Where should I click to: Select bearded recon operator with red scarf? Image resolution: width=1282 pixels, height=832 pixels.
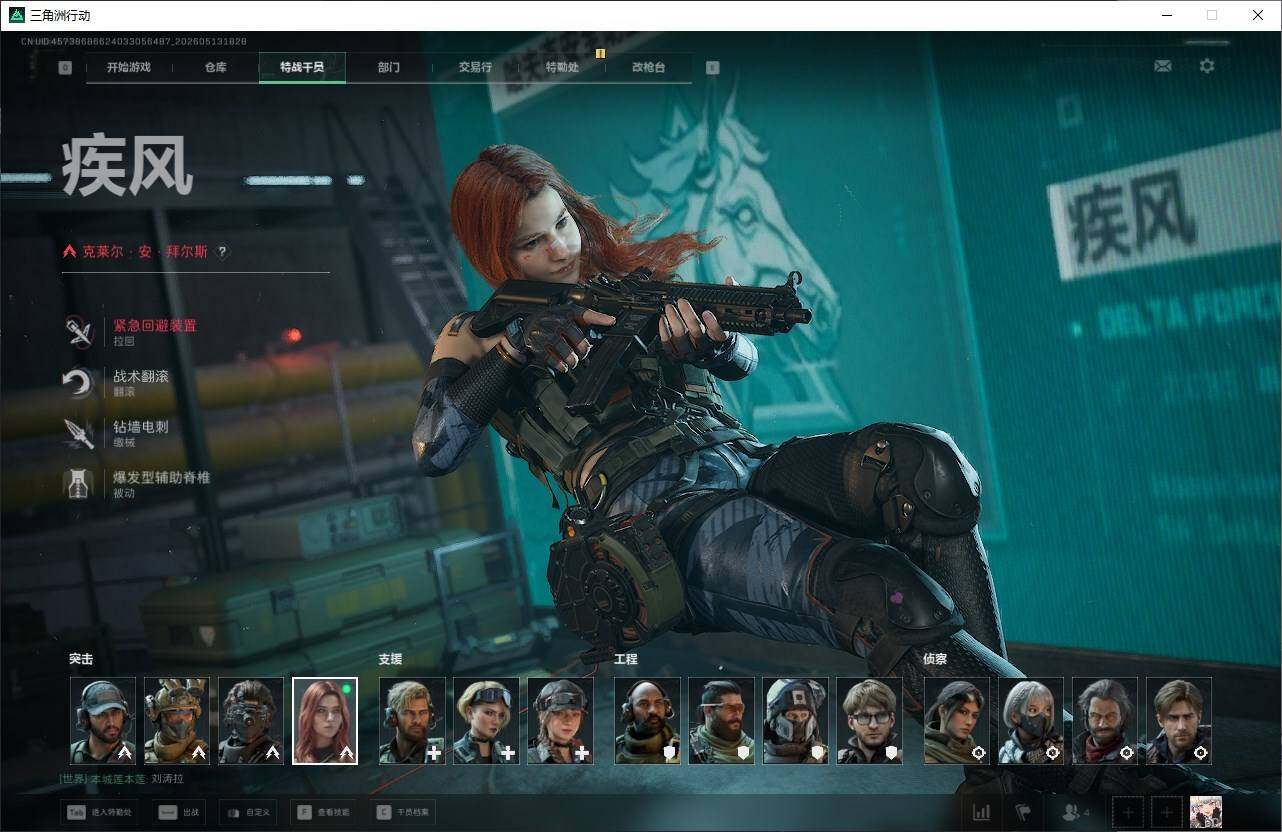1105,721
